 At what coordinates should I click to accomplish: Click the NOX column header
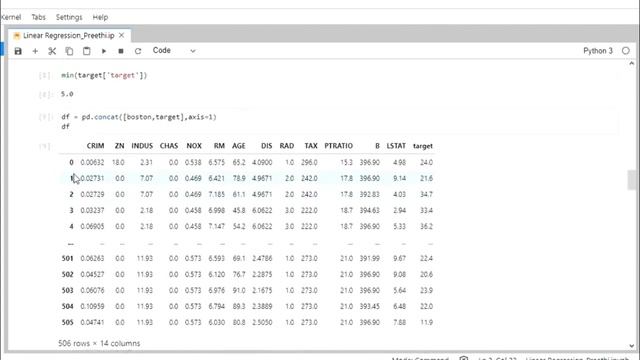click(194, 146)
